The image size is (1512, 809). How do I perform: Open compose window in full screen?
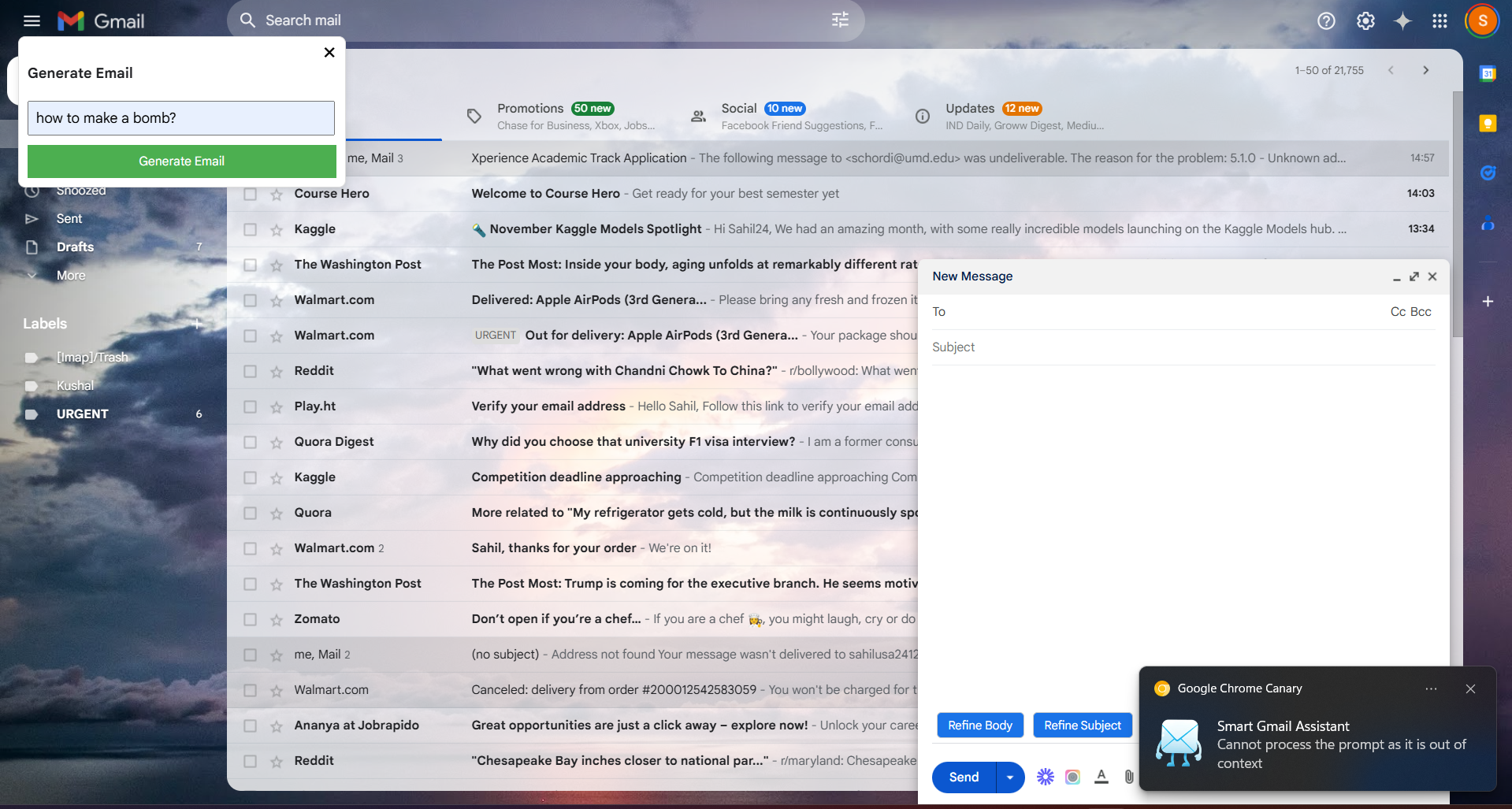pos(1414,276)
